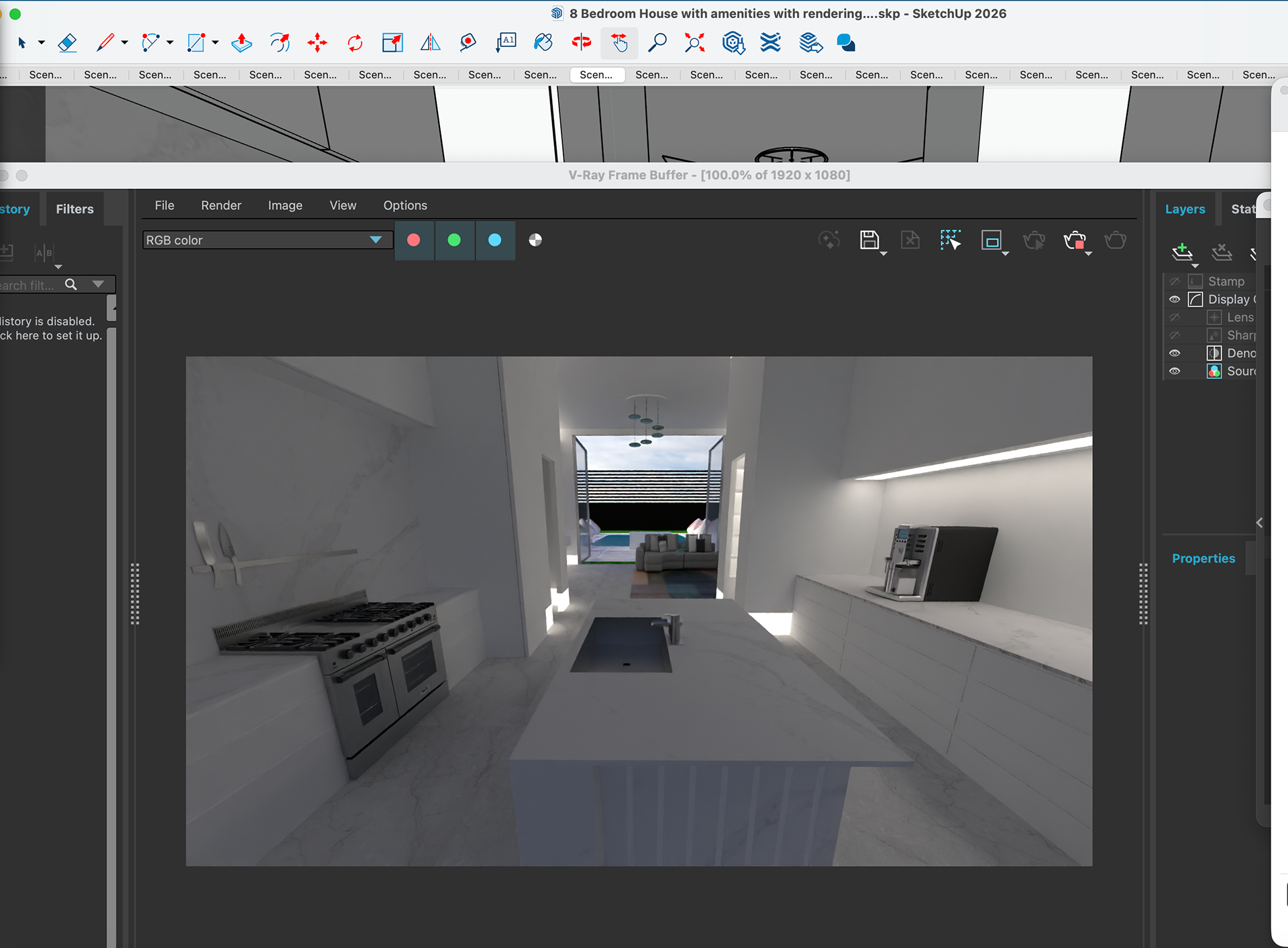Click the add layer icon with green plus
This screenshot has height=948, width=1288.
point(1182,252)
